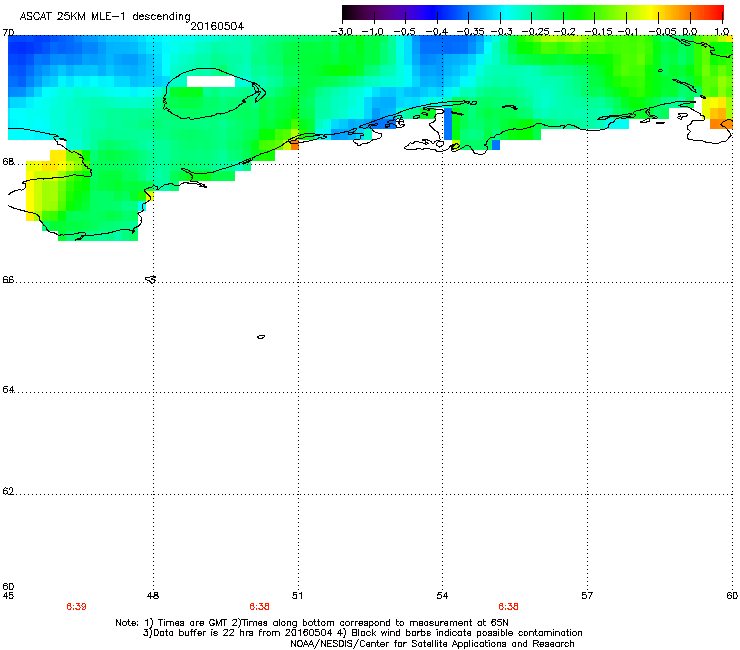The width and height of the screenshot is (740, 650).
Task: Click the 57 longitude label
Action: (587, 596)
